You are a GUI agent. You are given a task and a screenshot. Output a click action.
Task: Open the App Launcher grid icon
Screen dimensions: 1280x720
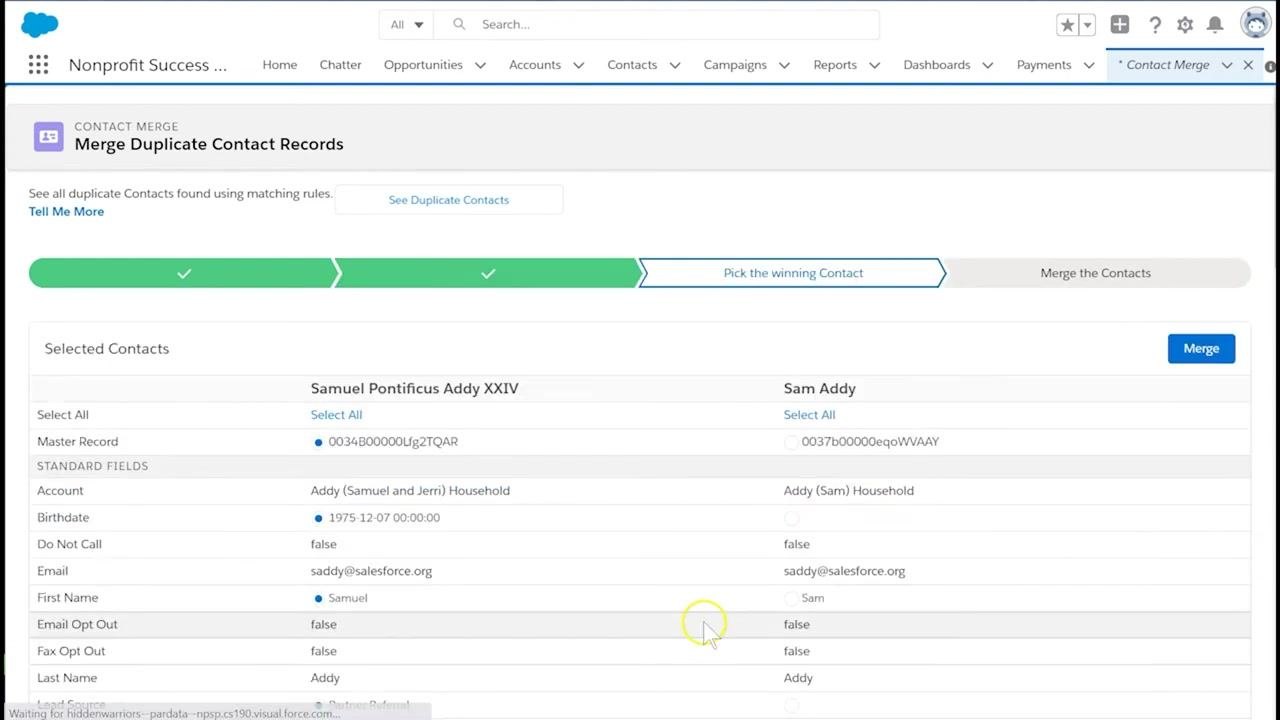pyautogui.click(x=38, y=65)
